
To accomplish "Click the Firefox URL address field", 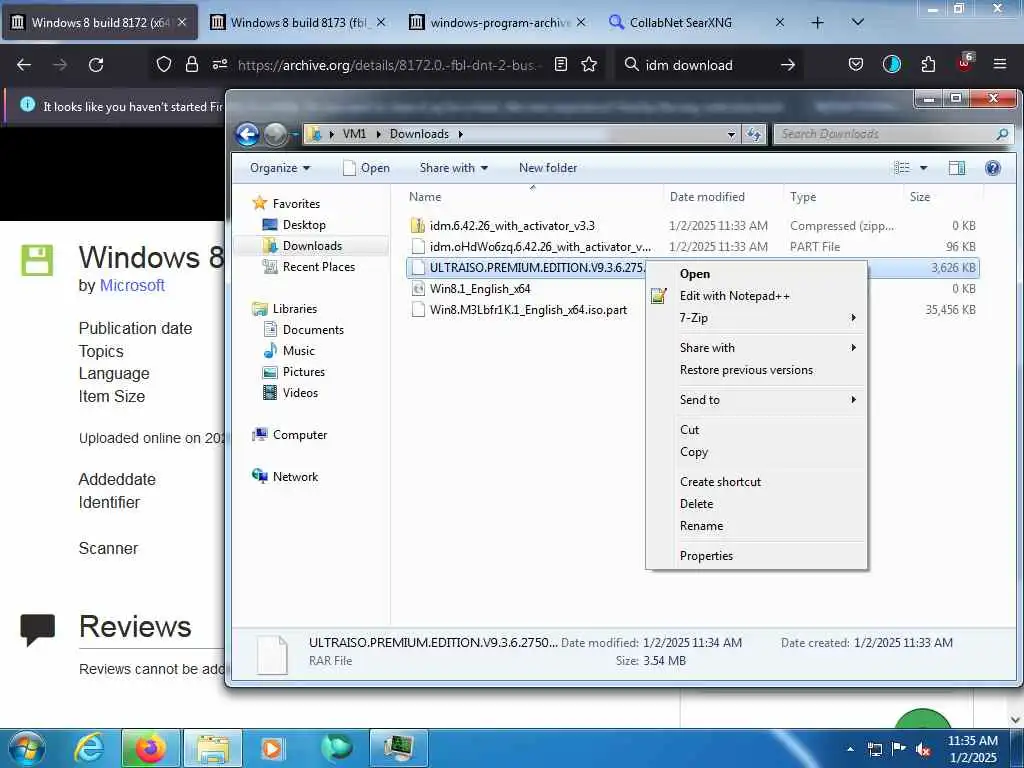I will [390, 65].
